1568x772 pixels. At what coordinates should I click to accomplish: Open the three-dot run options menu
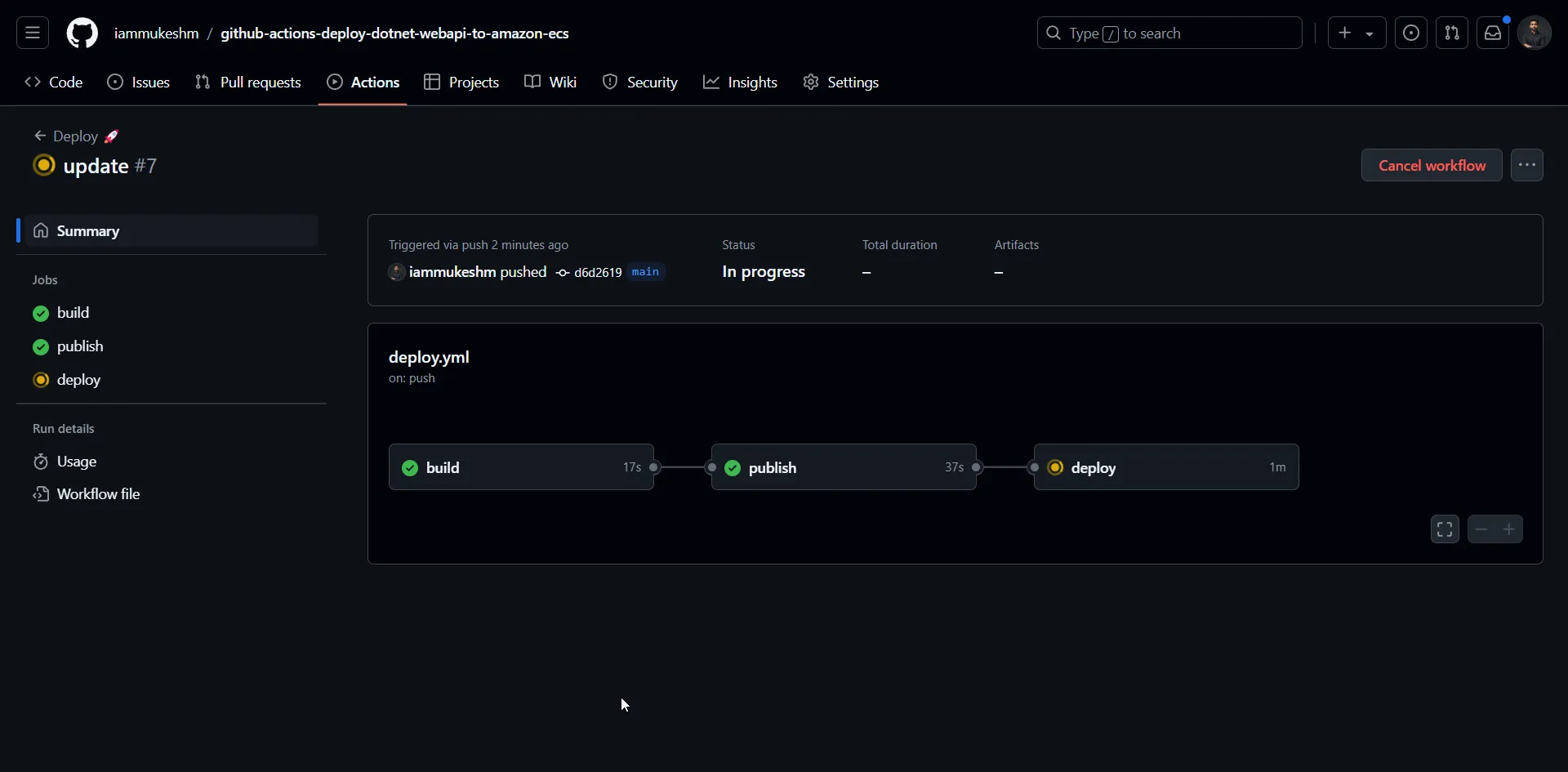pos(1526,165)
